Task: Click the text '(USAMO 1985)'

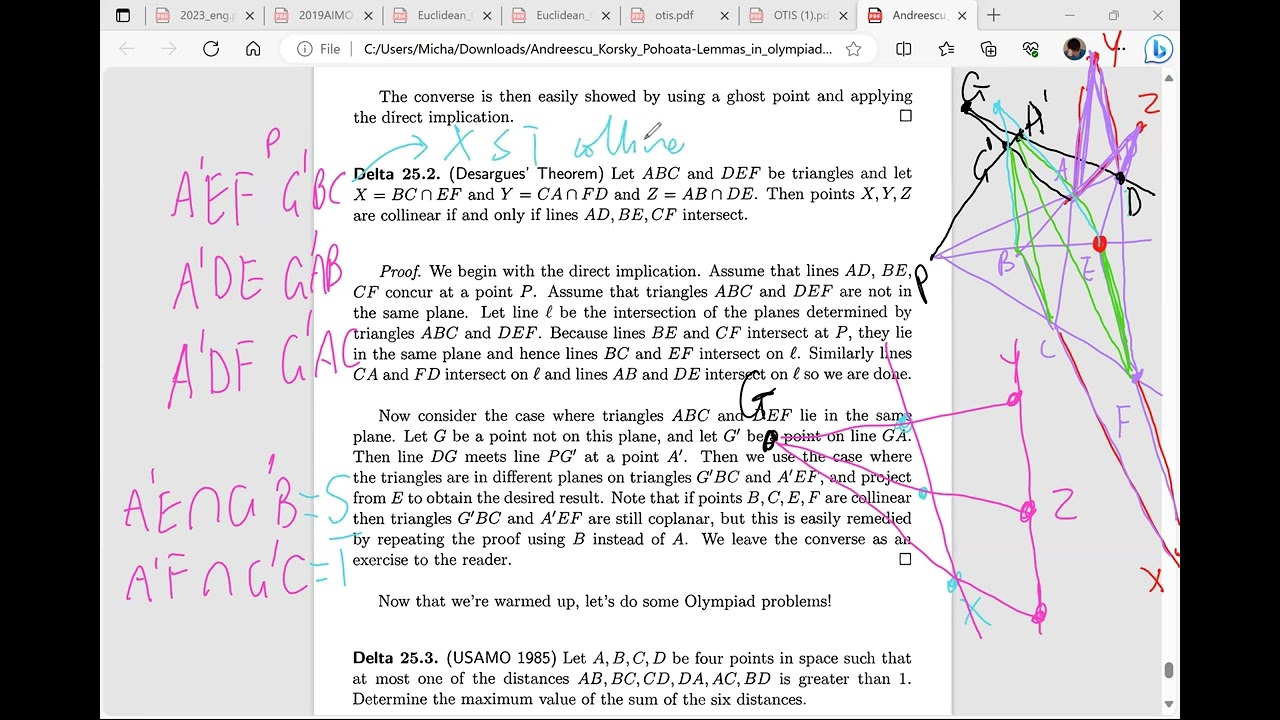Action: coord(501,658)
